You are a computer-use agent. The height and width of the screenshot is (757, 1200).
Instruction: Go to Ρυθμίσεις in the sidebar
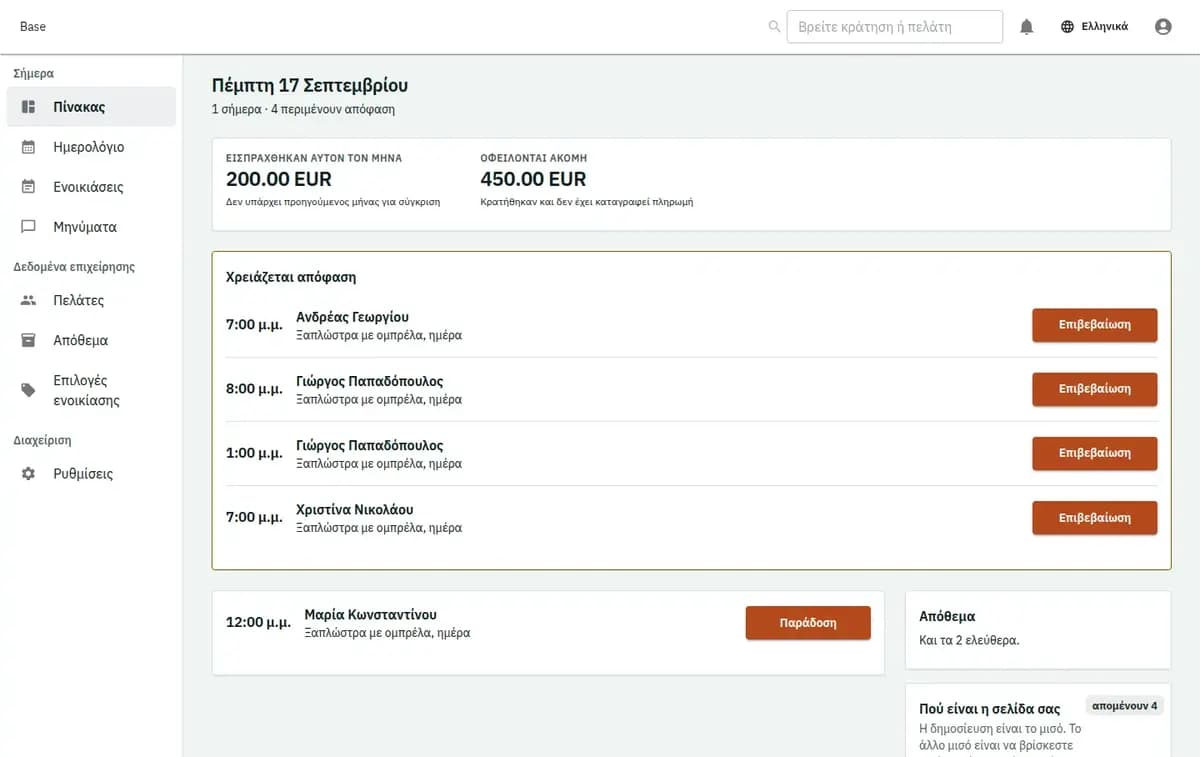(91, 474)
